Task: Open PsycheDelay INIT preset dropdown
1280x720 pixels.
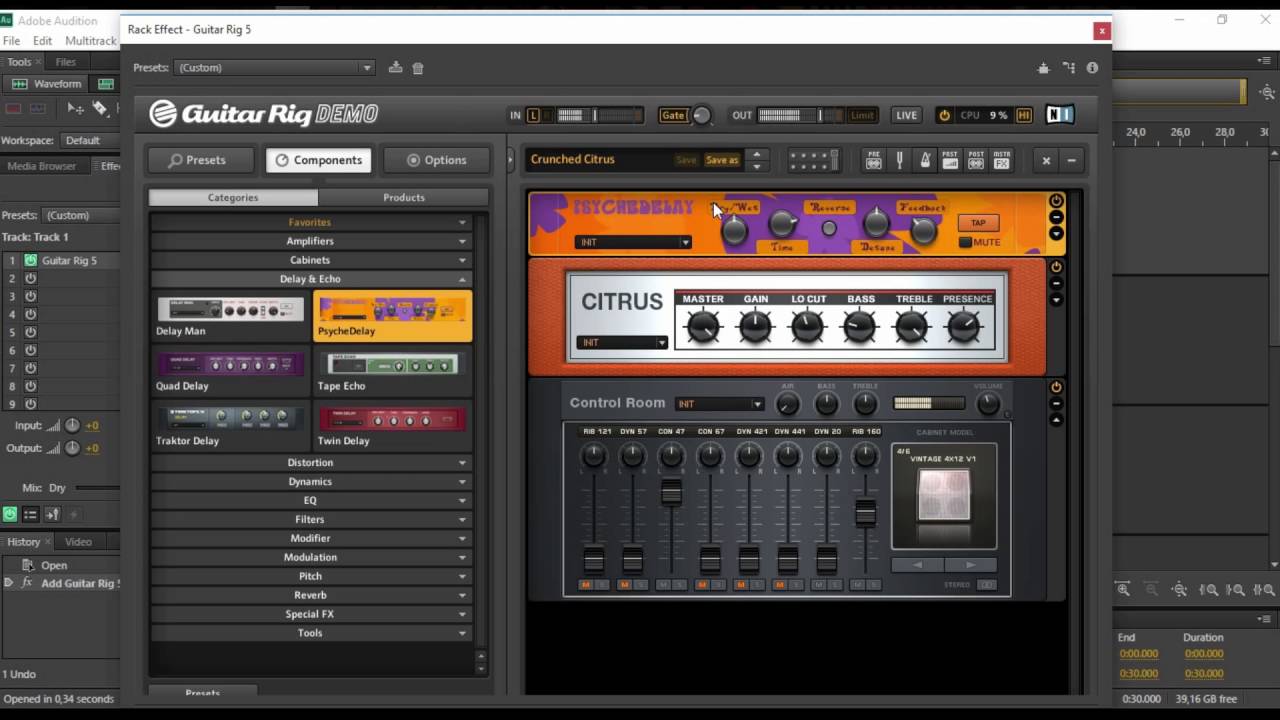Action: [633, 242]
